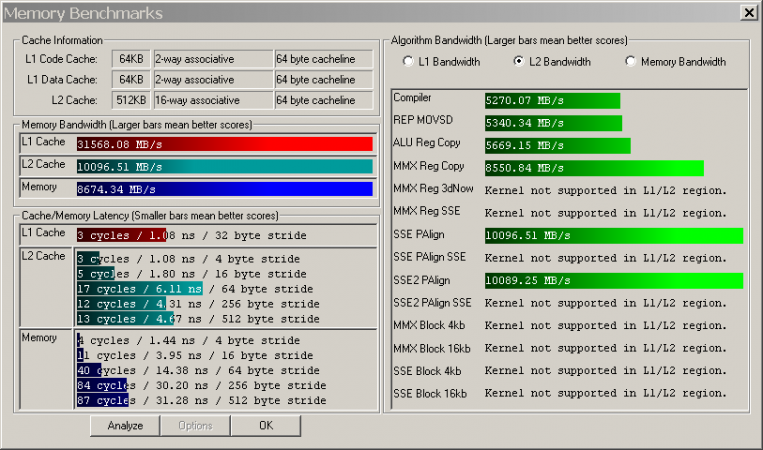Click the SSE2 PAlign 10089.25 MB/s bar

[614, 280]
